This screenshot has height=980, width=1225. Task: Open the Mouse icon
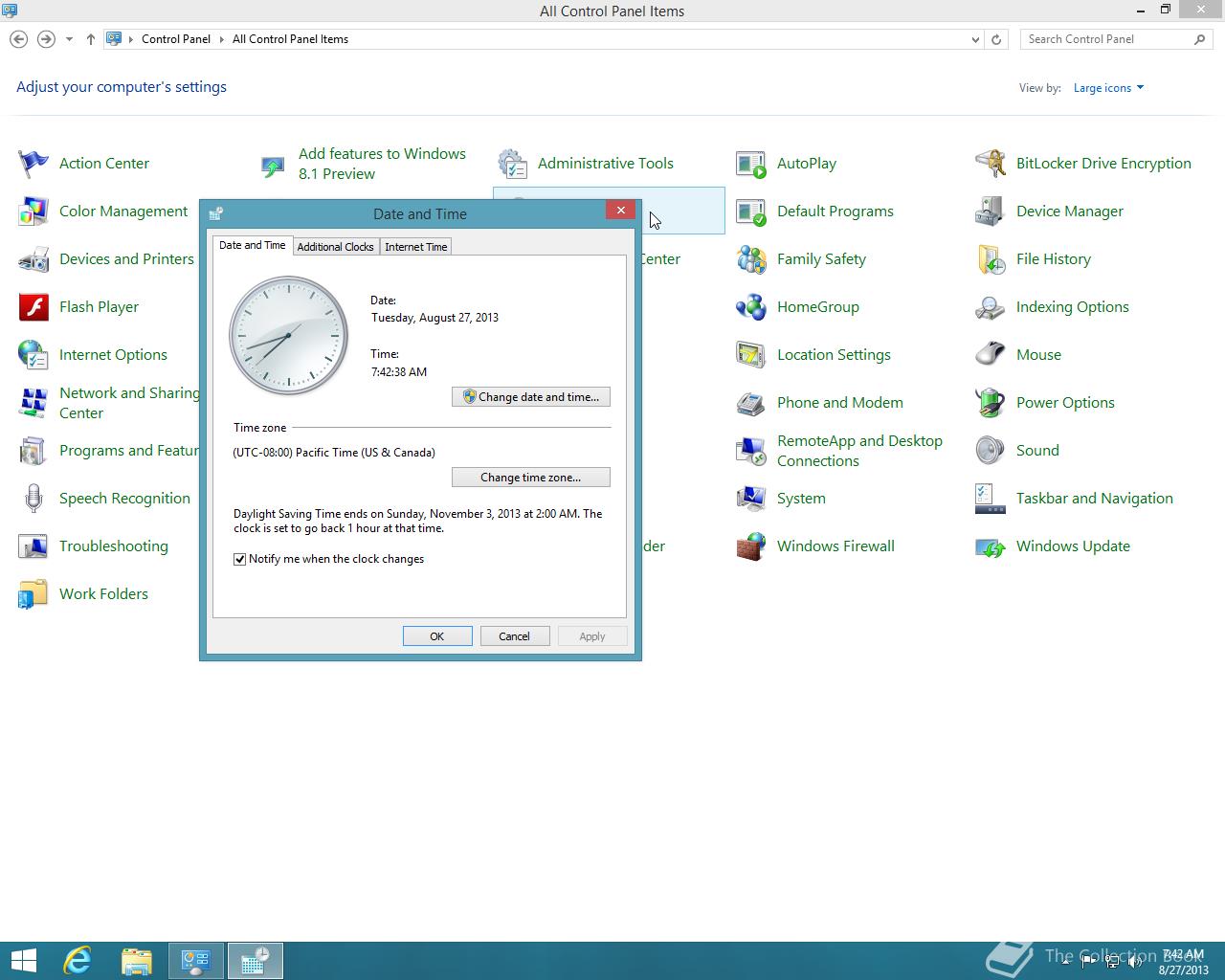click(991, 355)
